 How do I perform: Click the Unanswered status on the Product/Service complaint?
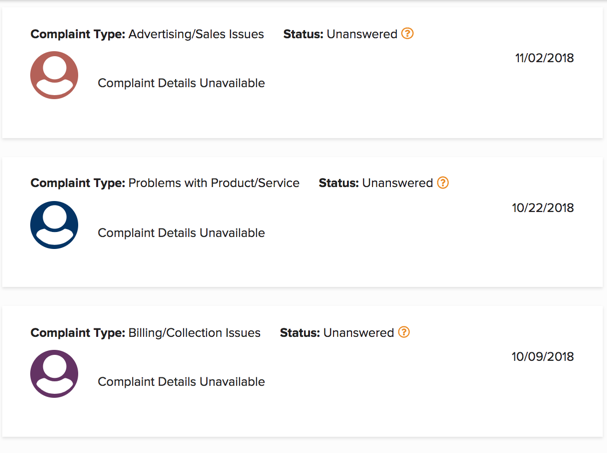click(398, 183)
